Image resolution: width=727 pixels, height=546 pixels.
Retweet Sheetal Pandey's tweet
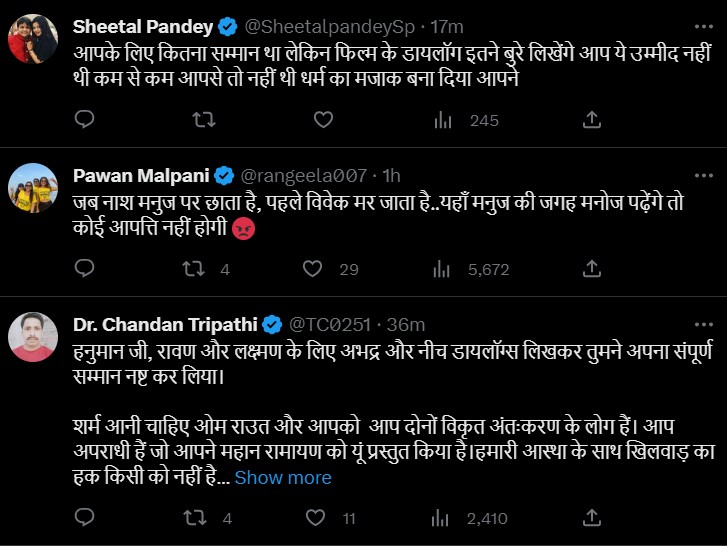(x=203, y=120)
